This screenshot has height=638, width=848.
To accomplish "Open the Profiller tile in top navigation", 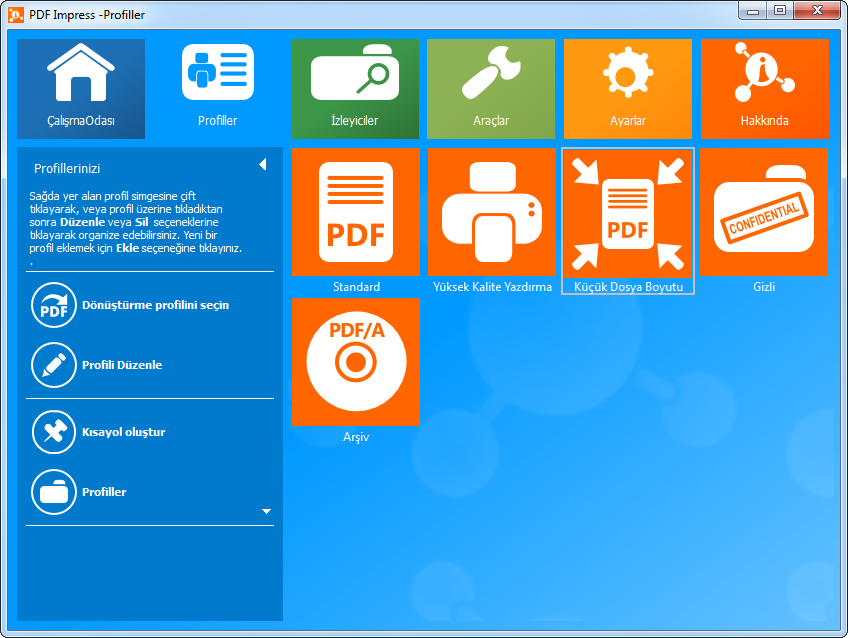I will [x=217, y=88].
